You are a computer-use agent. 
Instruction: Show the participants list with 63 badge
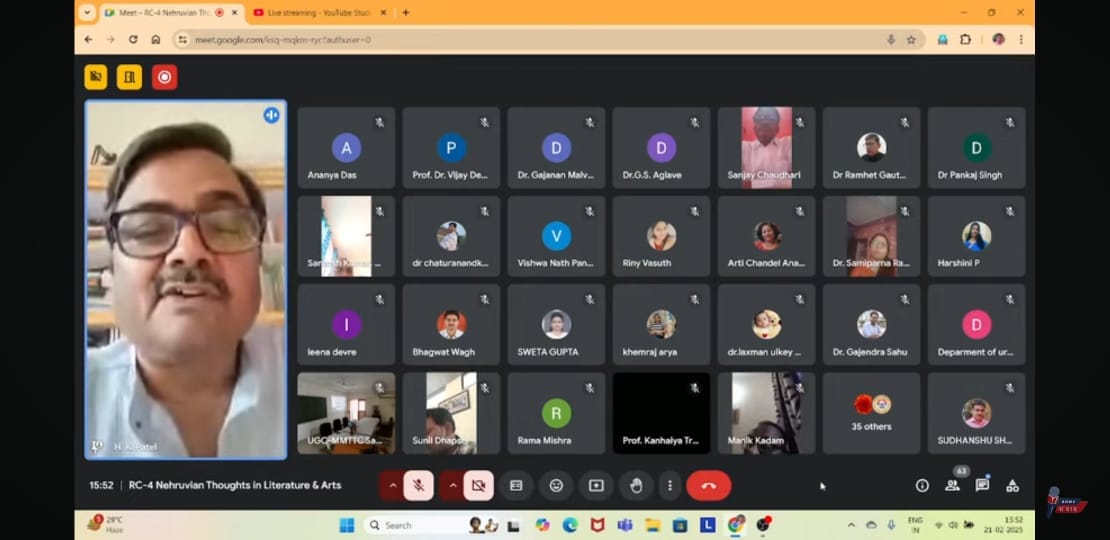[x=953, y=485]
